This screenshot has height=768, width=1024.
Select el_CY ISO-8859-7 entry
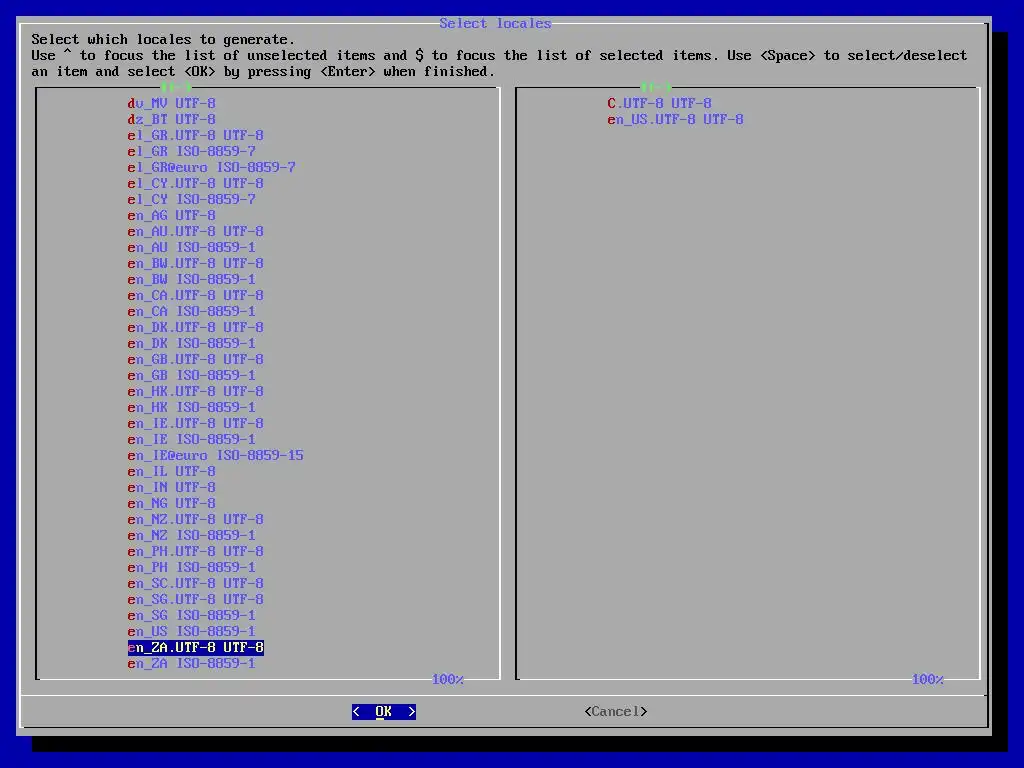pos(192,199)
